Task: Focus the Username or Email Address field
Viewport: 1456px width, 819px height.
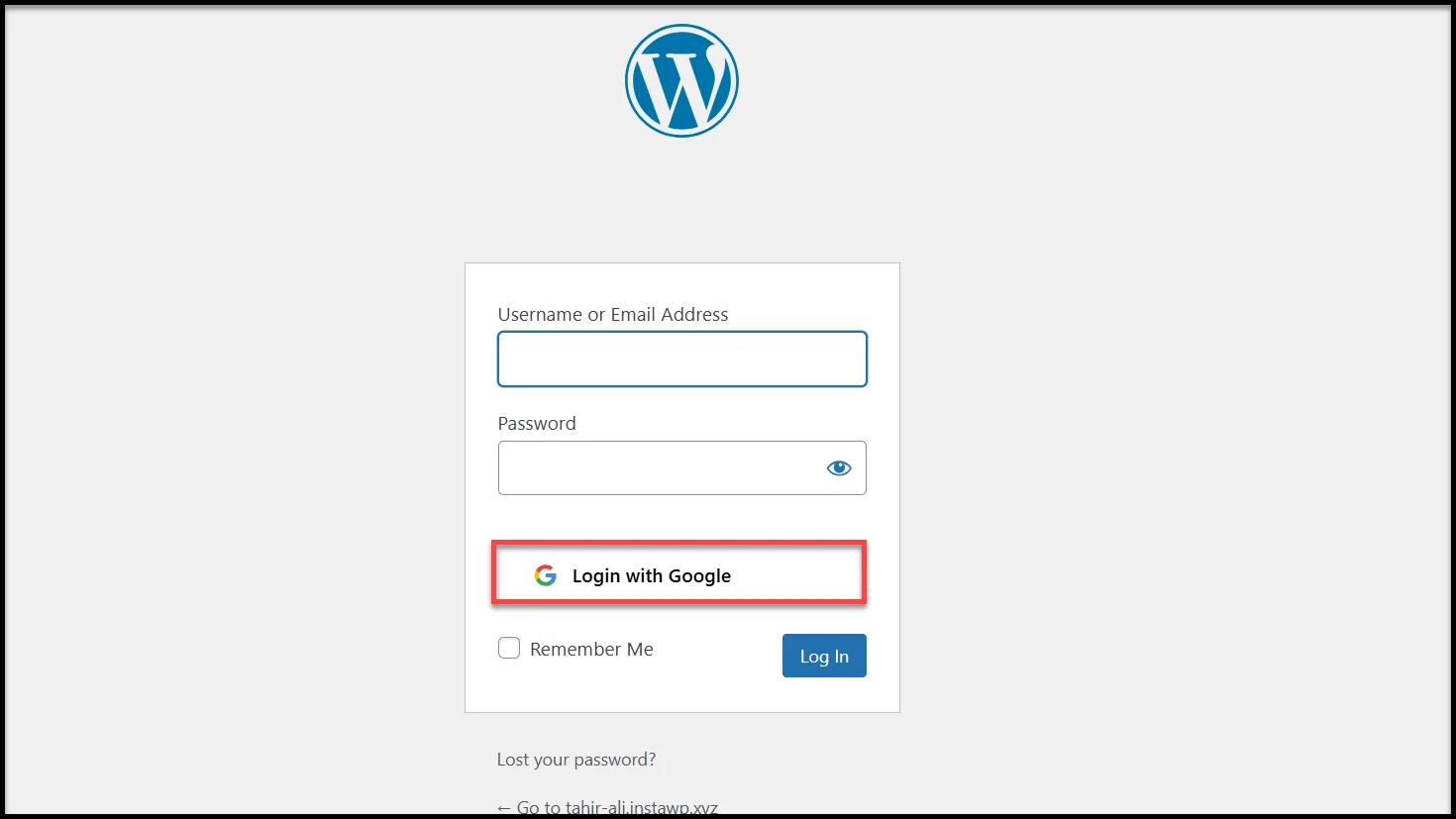Action: (x=682, y=358)
